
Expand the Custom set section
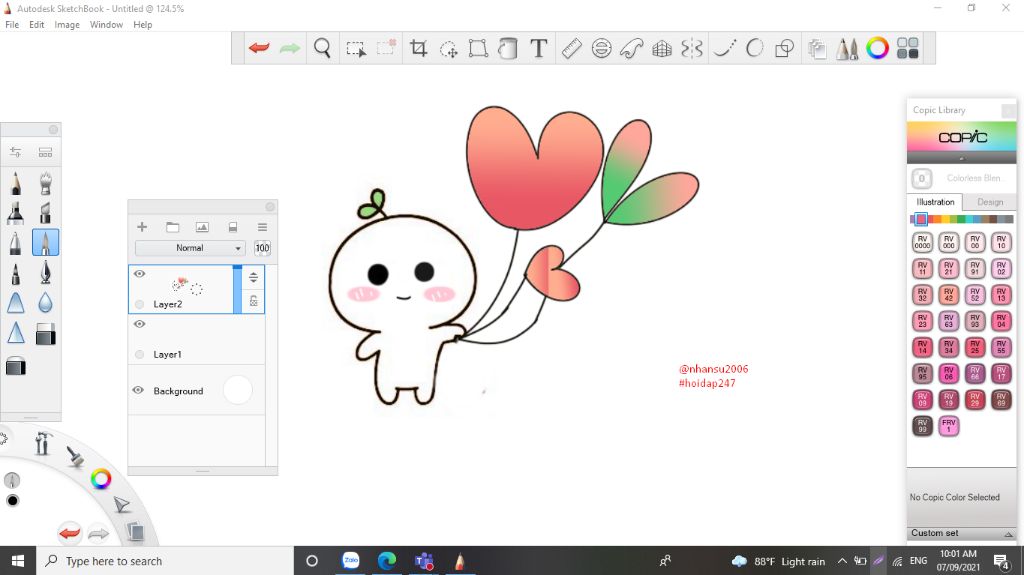click(961, 533)
